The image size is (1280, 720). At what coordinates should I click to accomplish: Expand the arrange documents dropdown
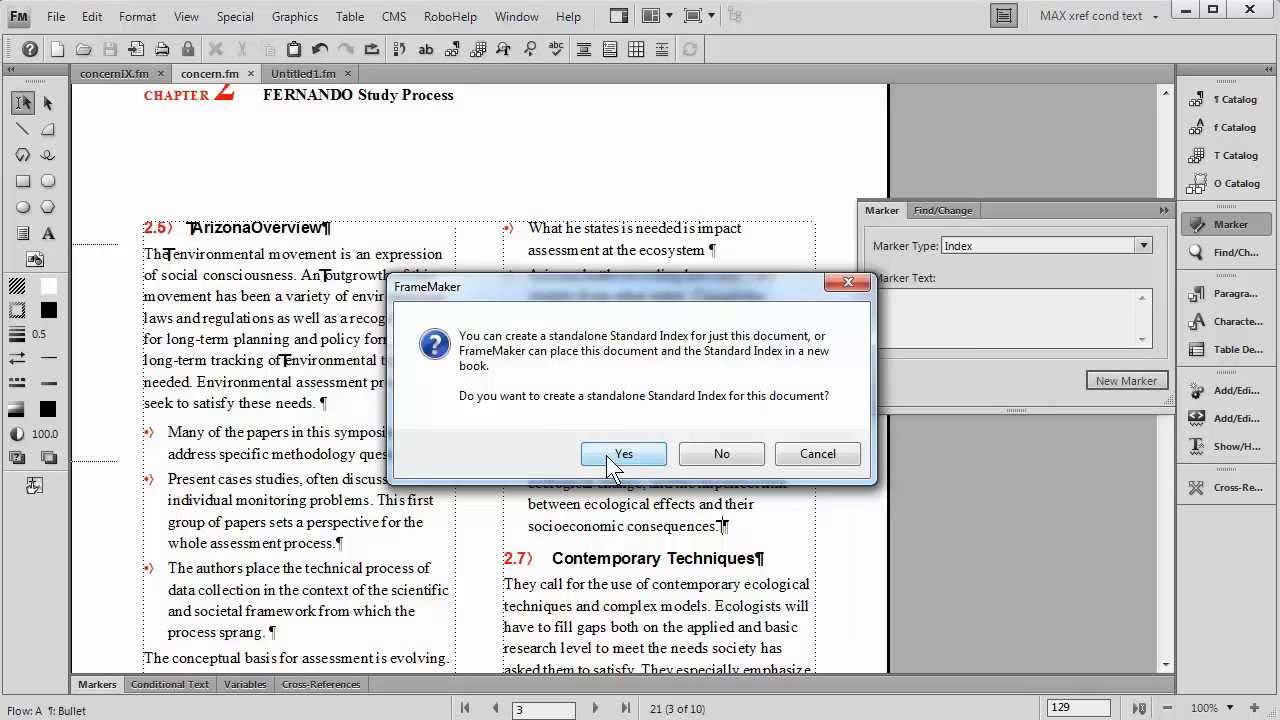pyautogui.click(x=669, y=16)
